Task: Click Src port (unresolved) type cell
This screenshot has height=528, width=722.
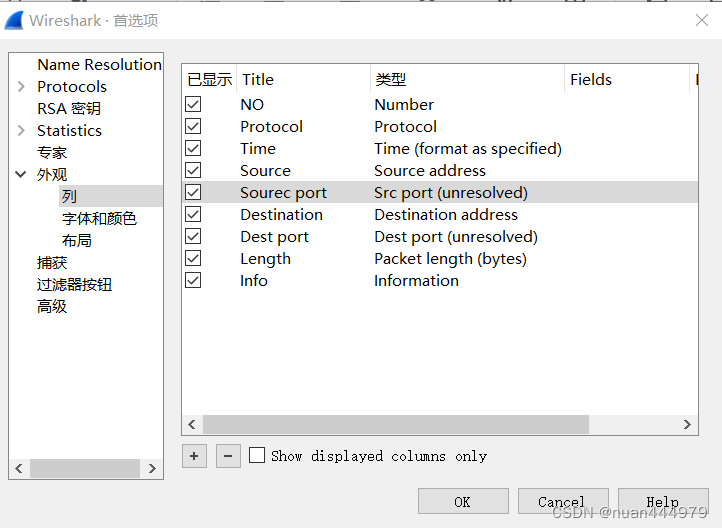Action: pyautogui.click(x=451, y=192)
